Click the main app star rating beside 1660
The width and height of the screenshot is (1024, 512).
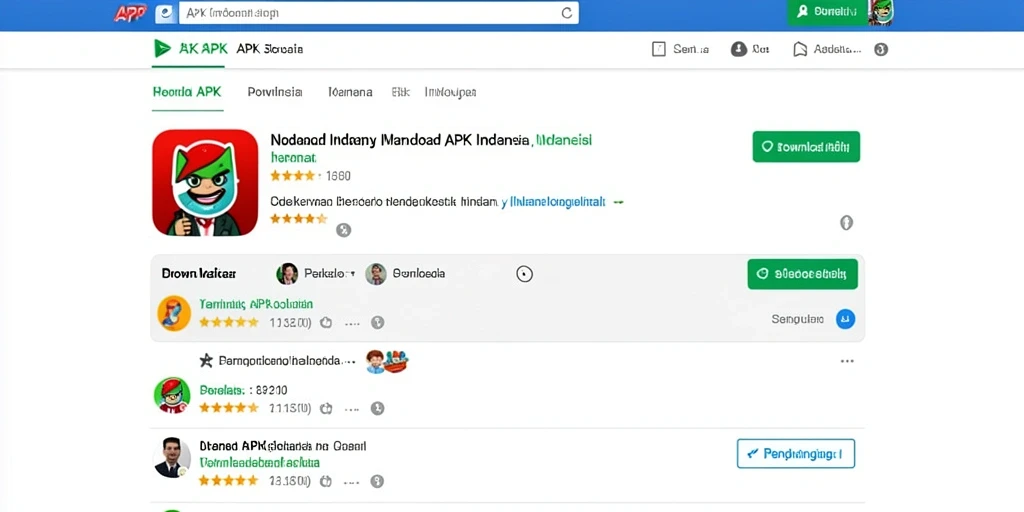click(x=292, y=175)
